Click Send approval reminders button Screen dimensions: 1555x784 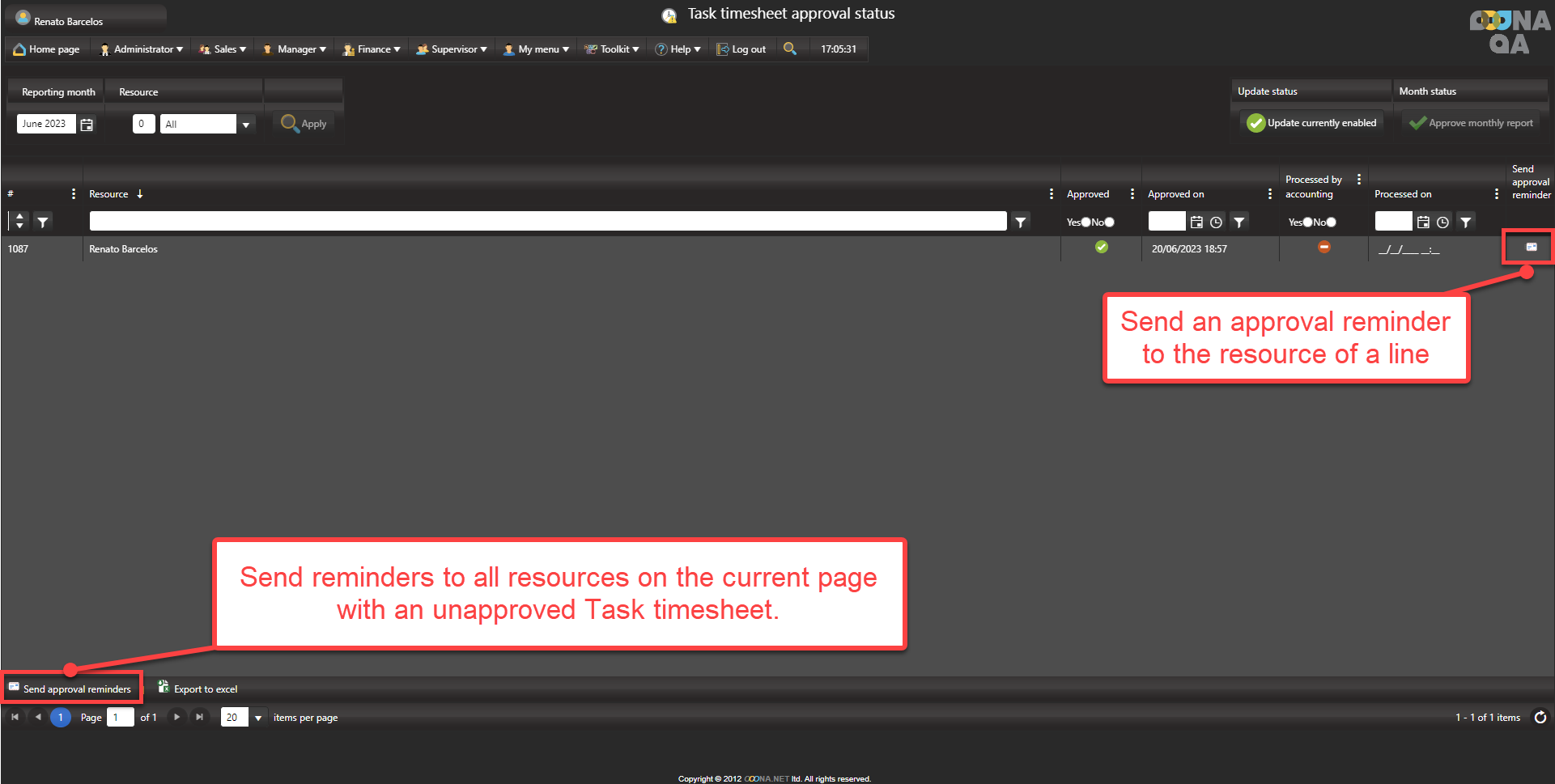point(70,689)
